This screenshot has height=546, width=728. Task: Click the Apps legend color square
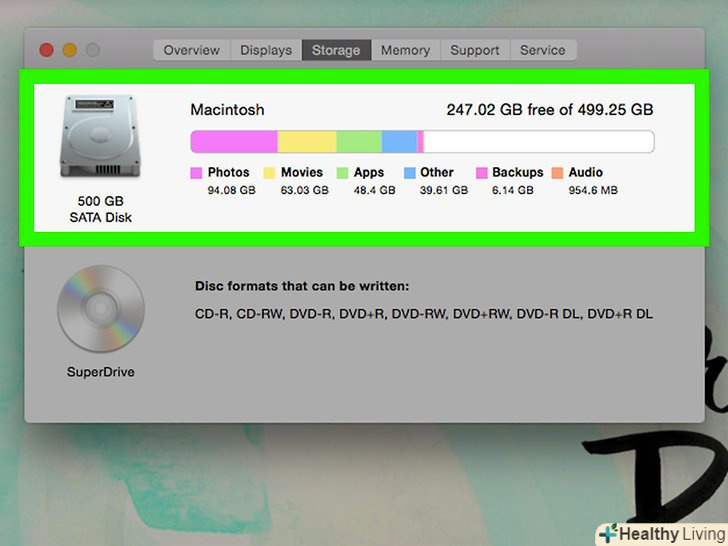click(x=342, y=173)
